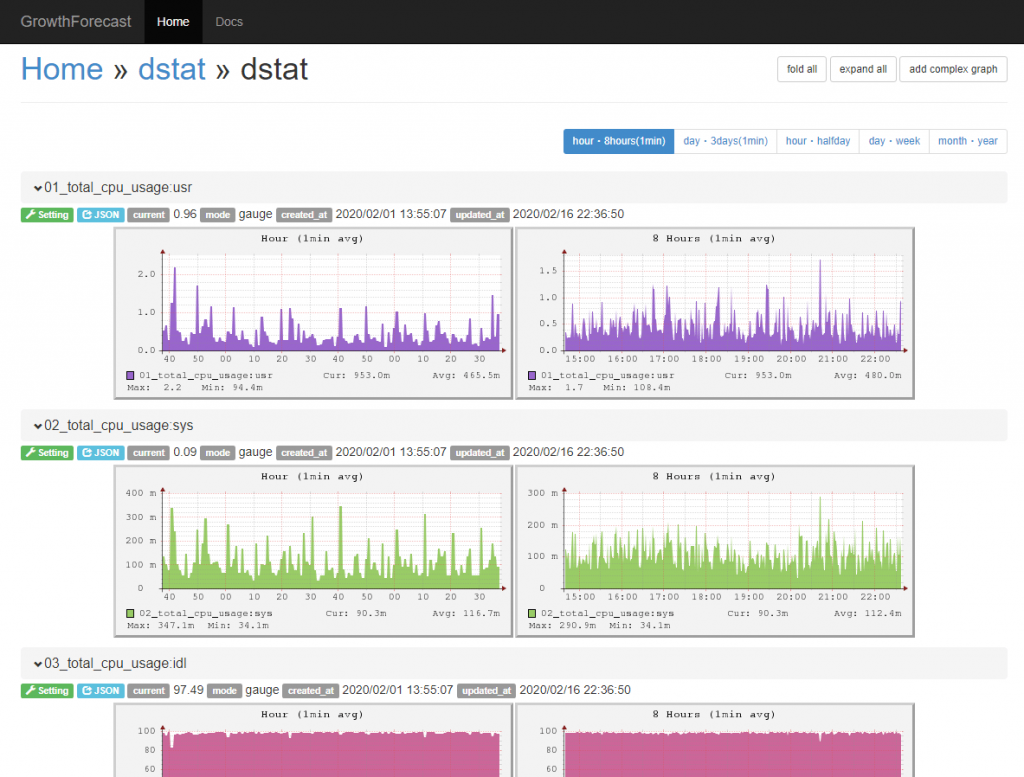Click the add complex graph button
The height and width of the screenshot is (777, 1024).
(953, 69)
